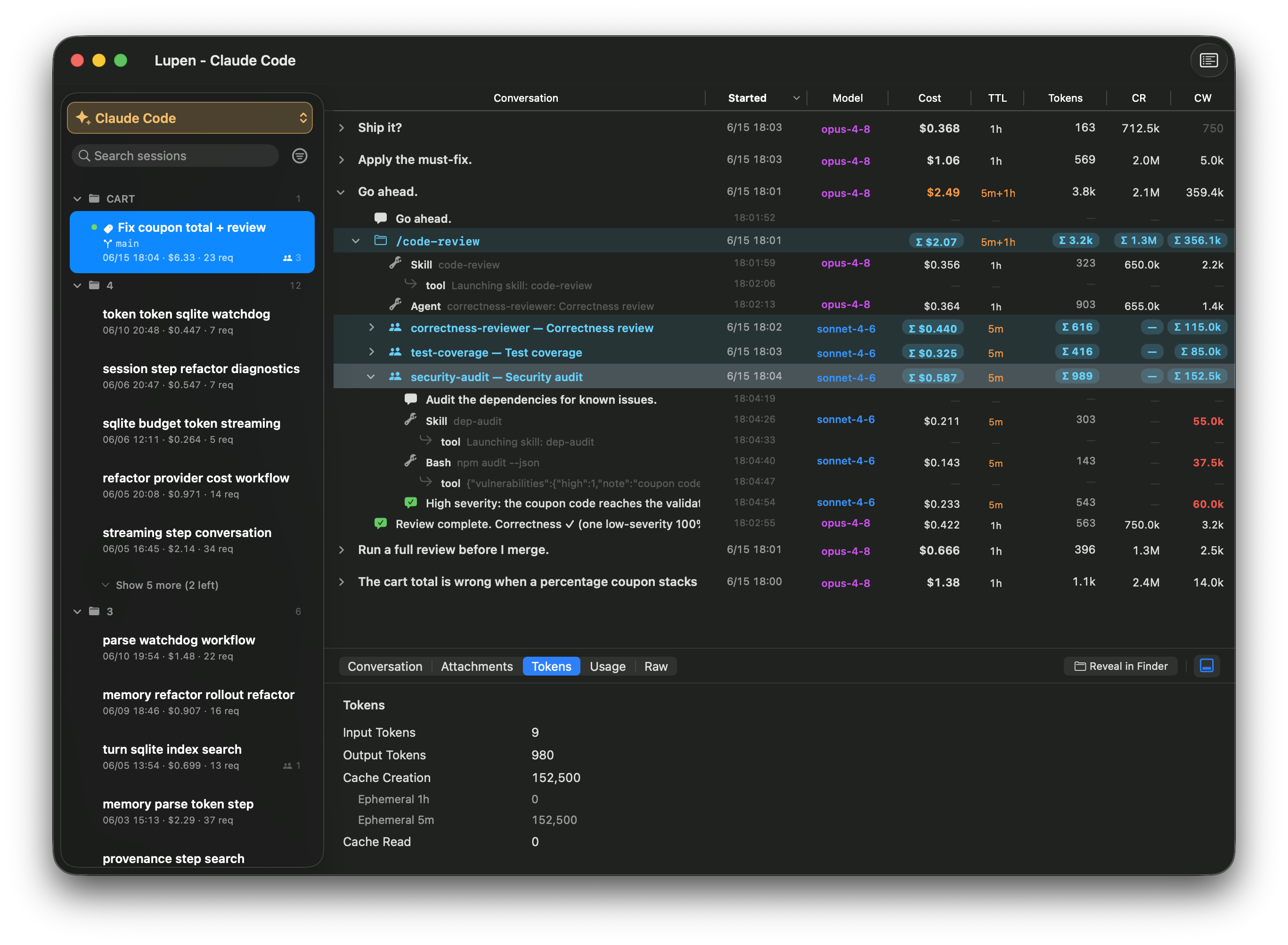Expand the test-coverage subagent row
1288x945 pixels.
371,352
